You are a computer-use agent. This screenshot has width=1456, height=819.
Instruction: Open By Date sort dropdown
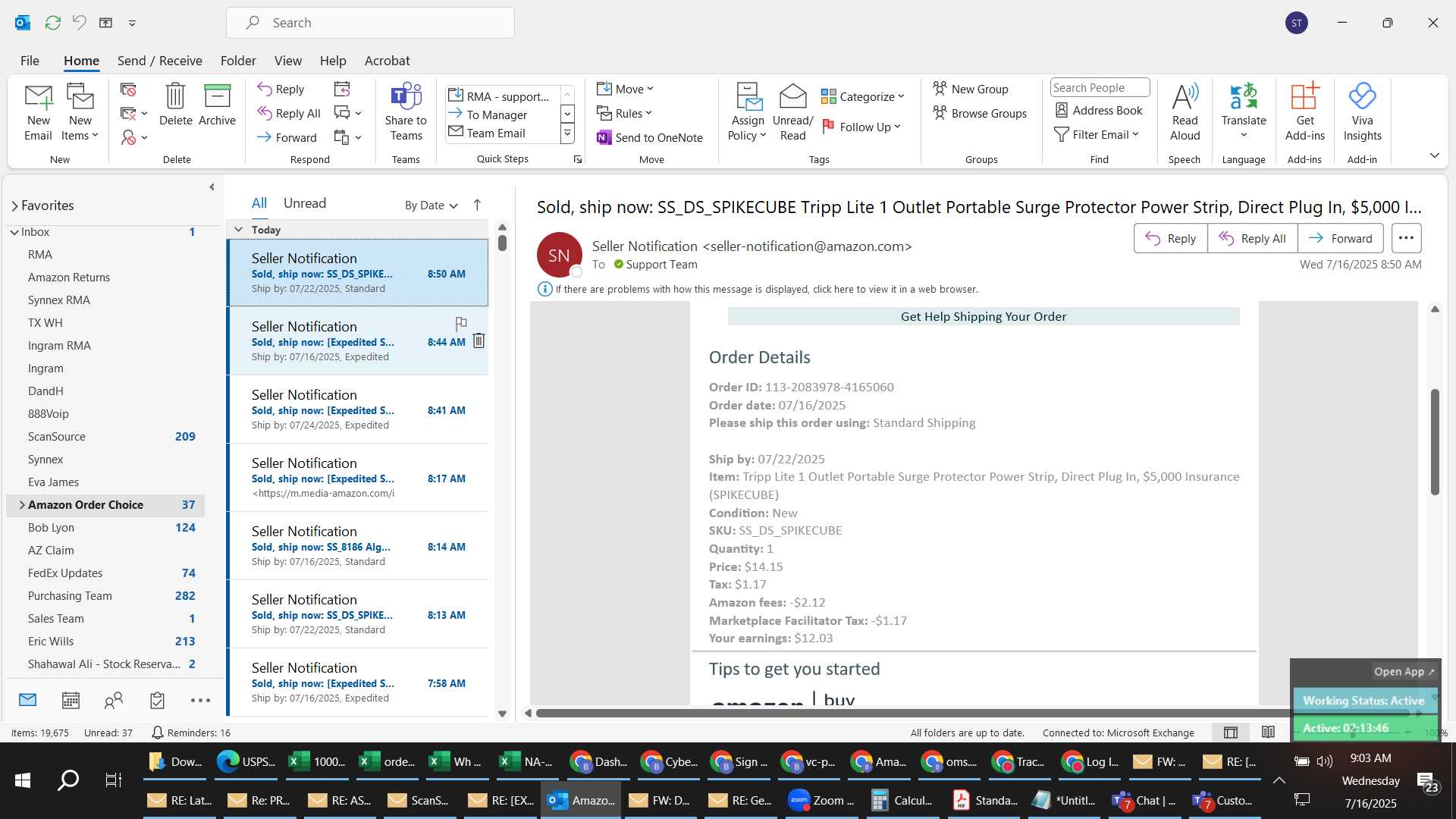tap(431, 205)
